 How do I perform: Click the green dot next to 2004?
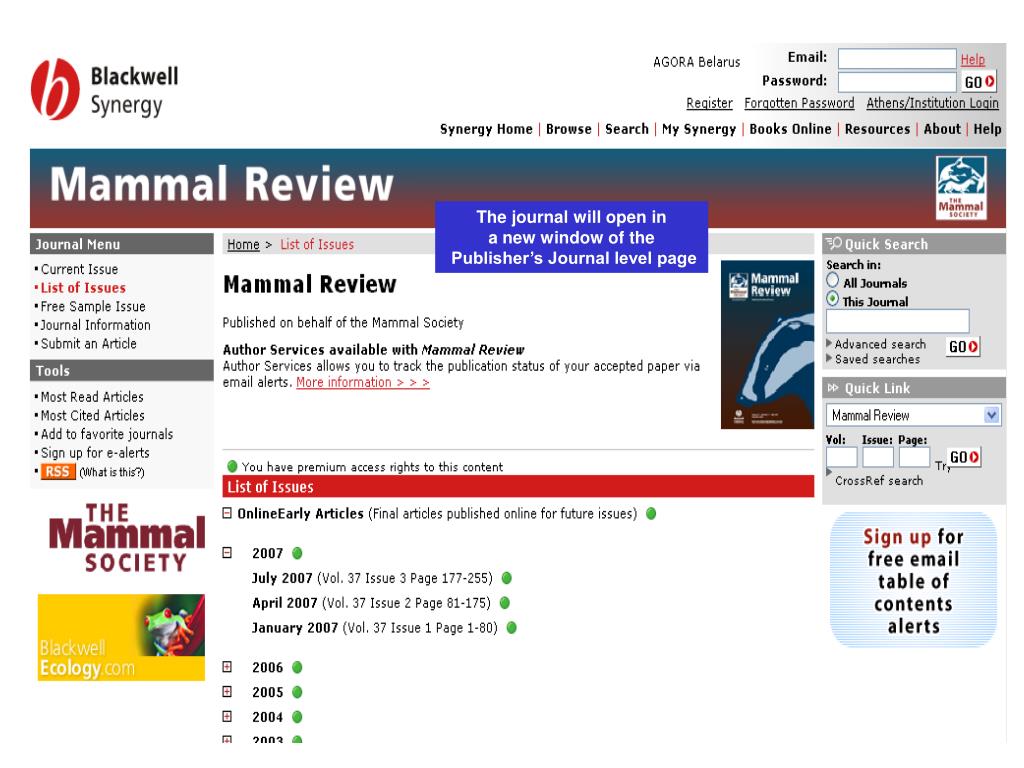[297, 717]
